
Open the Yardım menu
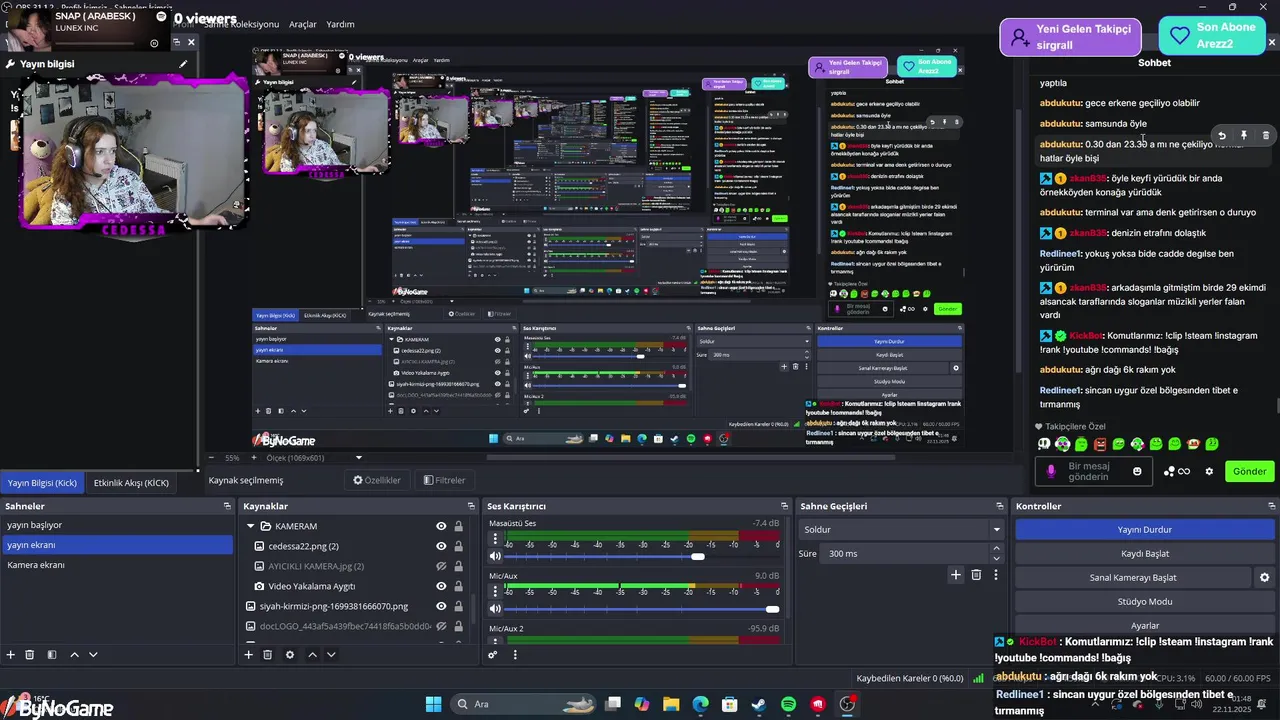click(x=340, y=24)
